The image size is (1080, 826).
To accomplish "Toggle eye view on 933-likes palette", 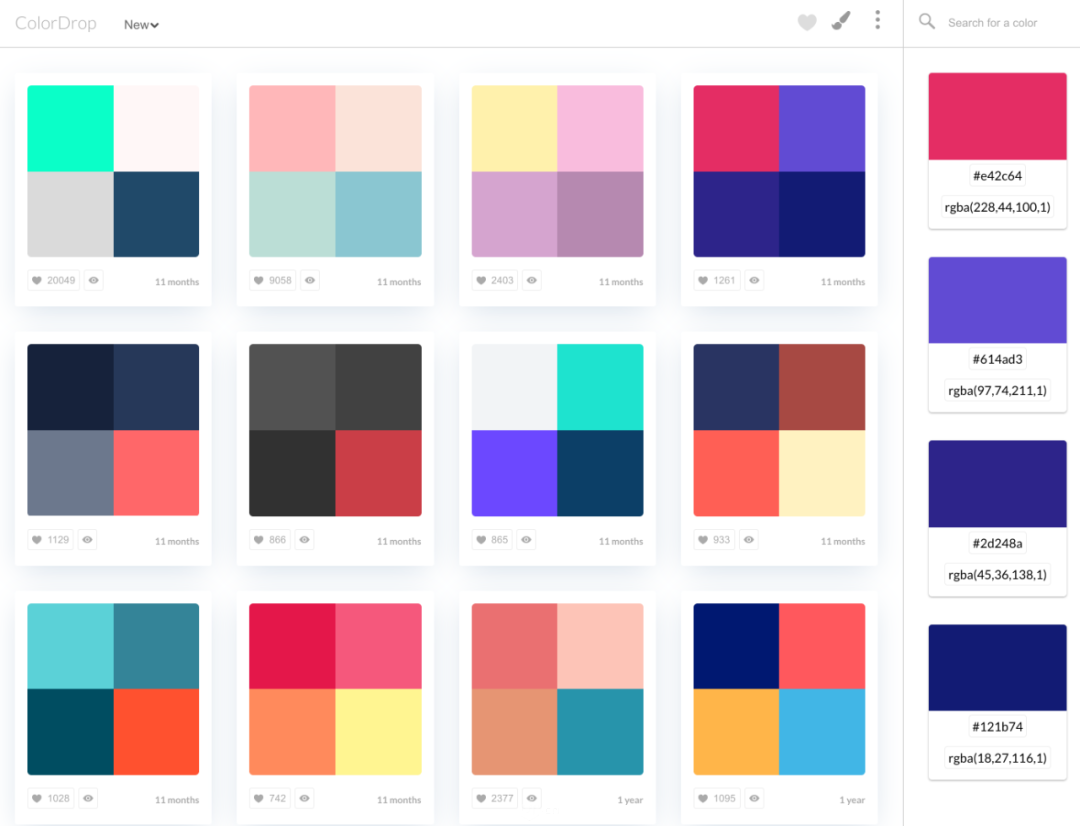I will click(x=749, y=539).
